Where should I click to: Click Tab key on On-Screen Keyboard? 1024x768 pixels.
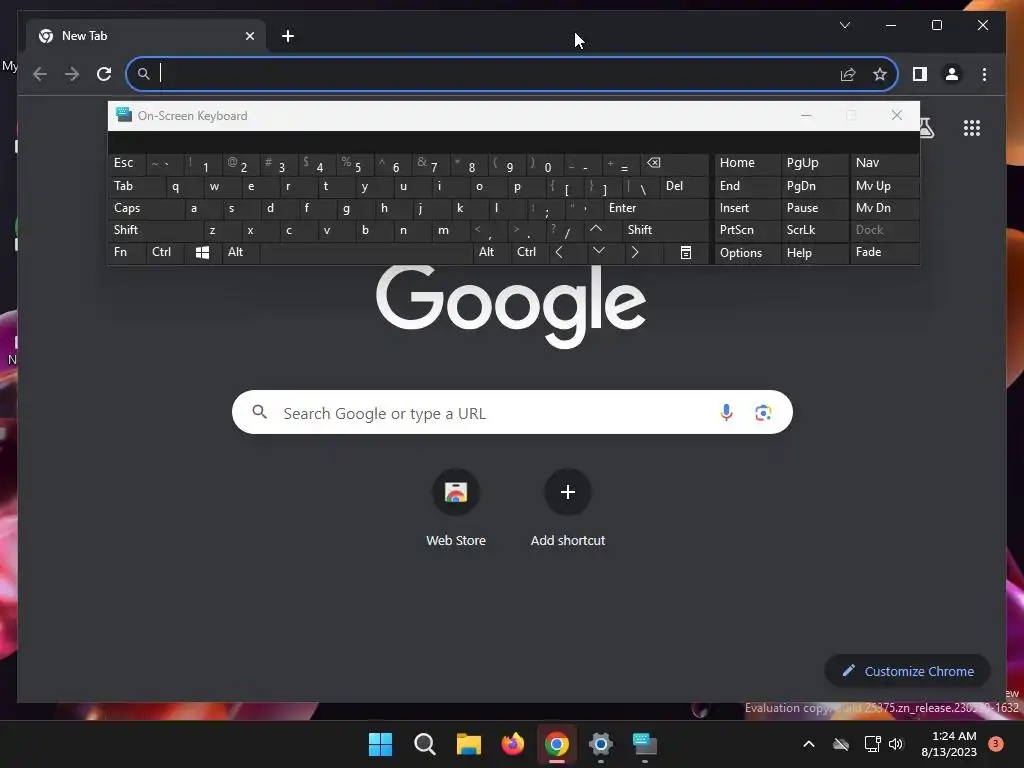pyautogui.click(x=136, y=186)
